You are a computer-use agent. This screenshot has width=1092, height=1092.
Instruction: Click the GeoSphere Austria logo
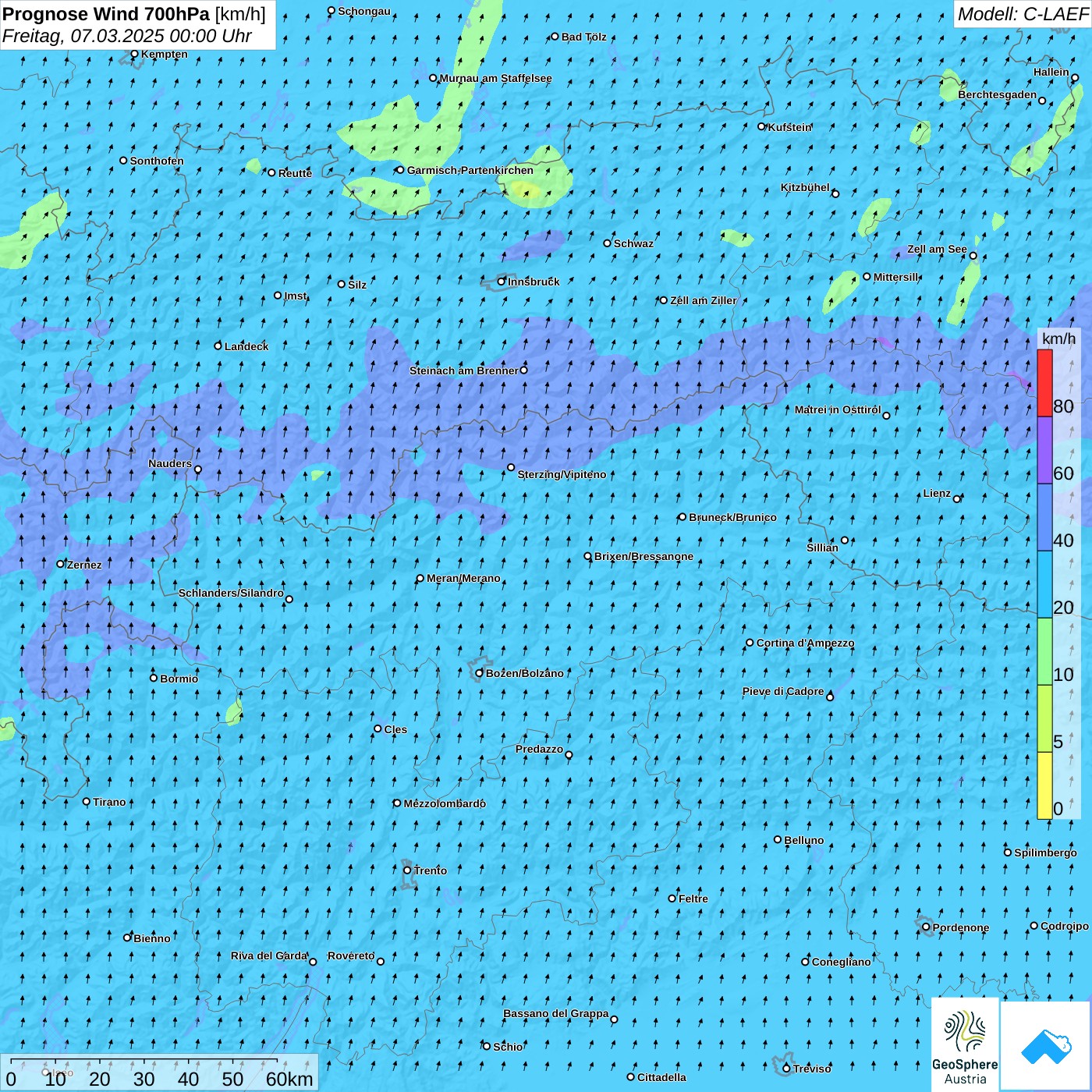(x=965, y=1045)
